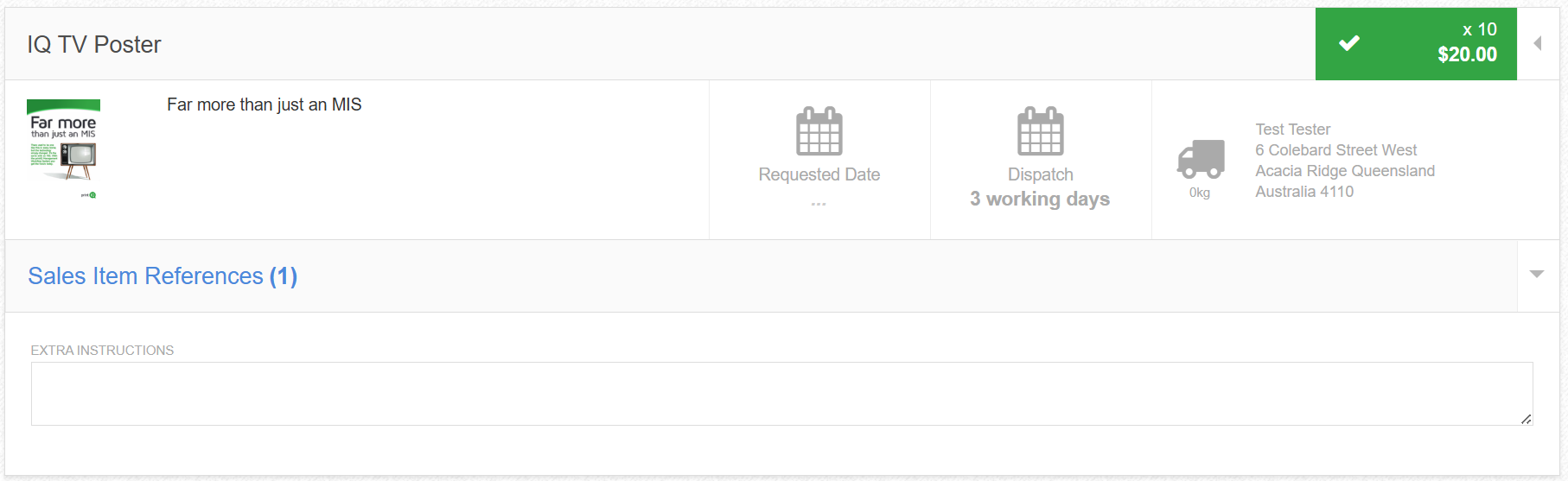Screen dimensions: 1568x481
Task: Click the white checkmark in green box
Action: 1349,43
